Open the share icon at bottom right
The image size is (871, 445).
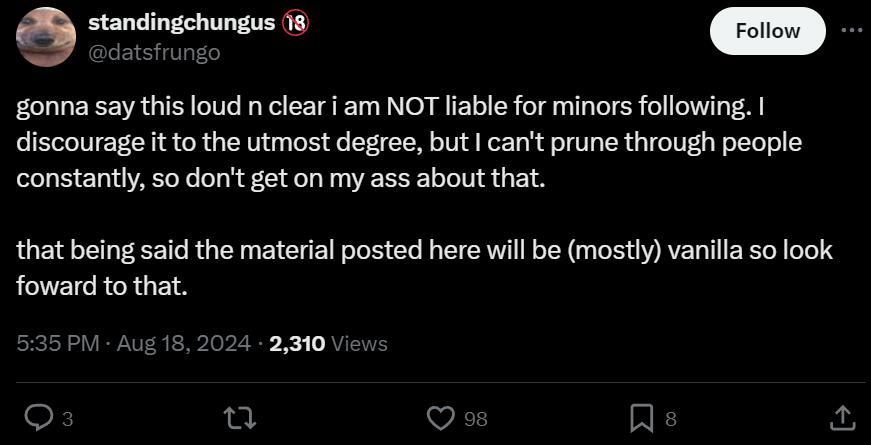click(841, 417)
